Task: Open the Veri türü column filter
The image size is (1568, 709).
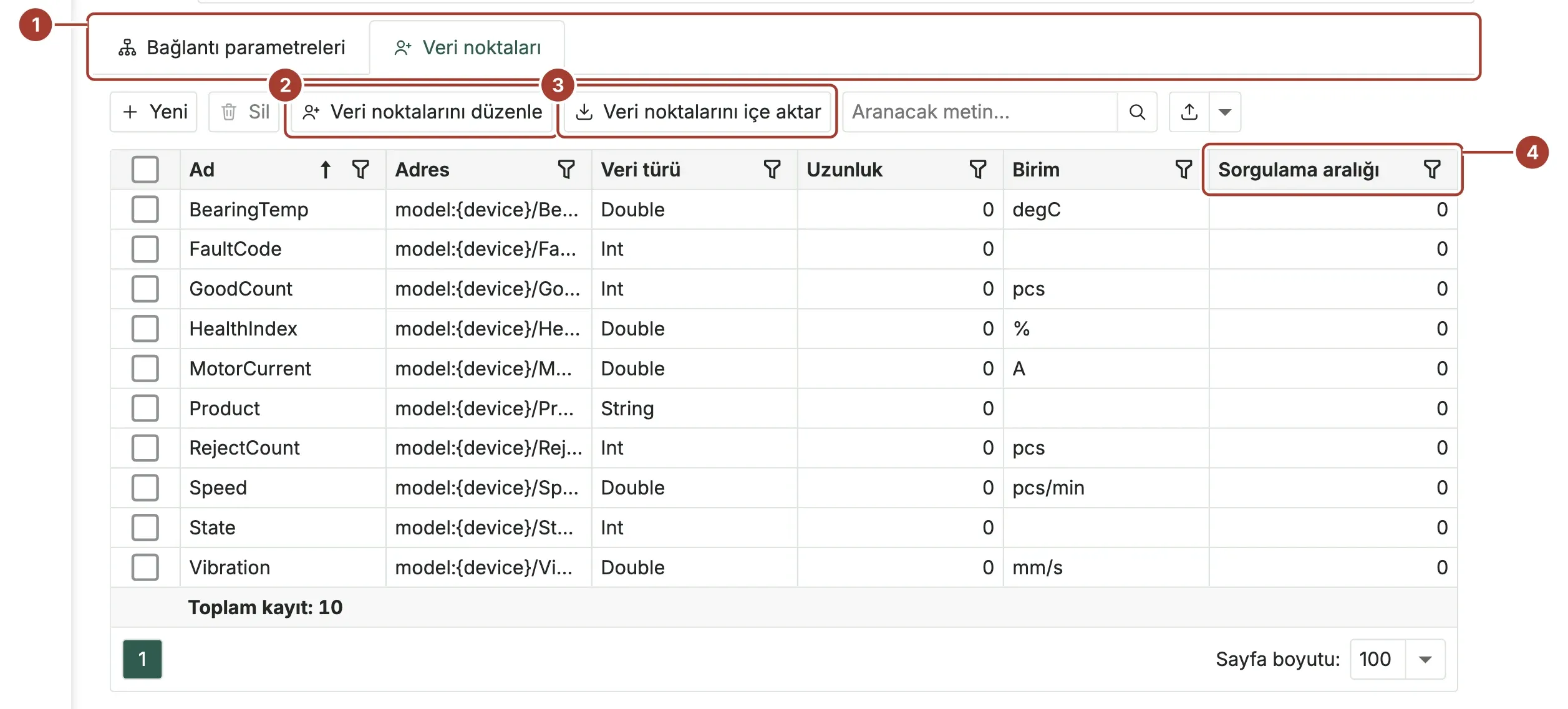Action: (x=772, y=170)
